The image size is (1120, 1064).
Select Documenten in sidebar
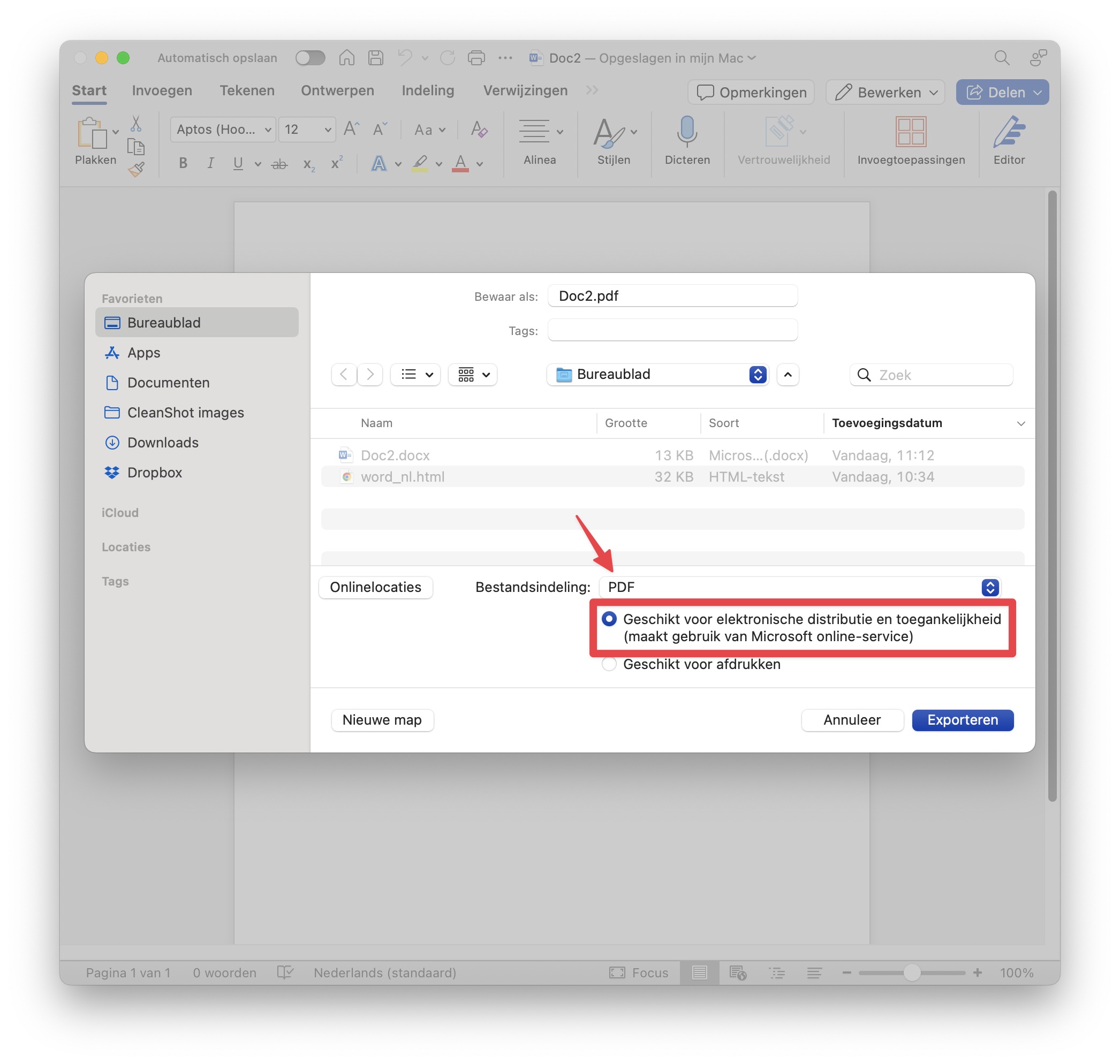(x=196, y=382)
